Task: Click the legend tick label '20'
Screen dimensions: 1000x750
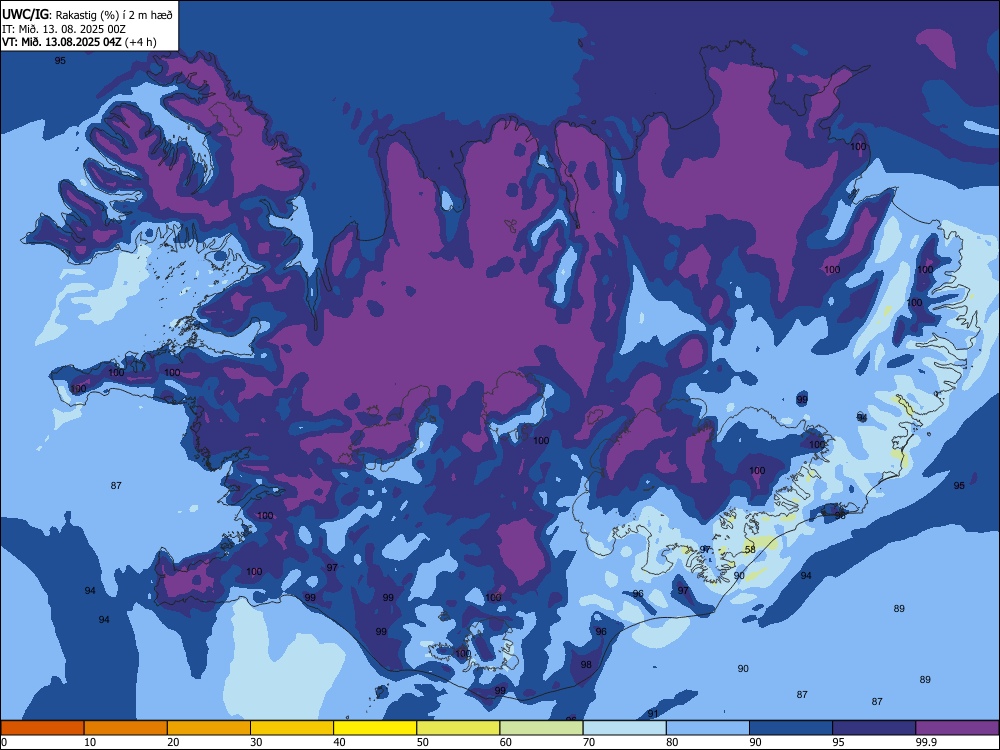Action: pyautogui.click(x=173, y=742)
